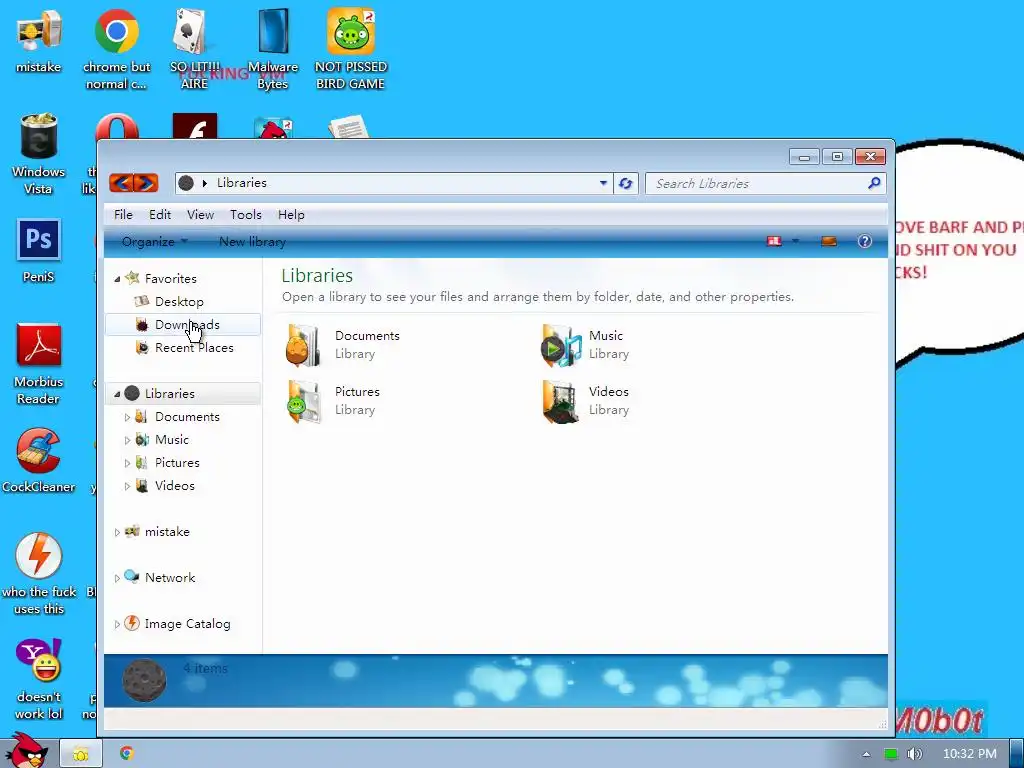Image resolution: width=1024 pixels, height=768 pixels.
Task: Expand the Image Catalog tree node
Action: point(117,624)
